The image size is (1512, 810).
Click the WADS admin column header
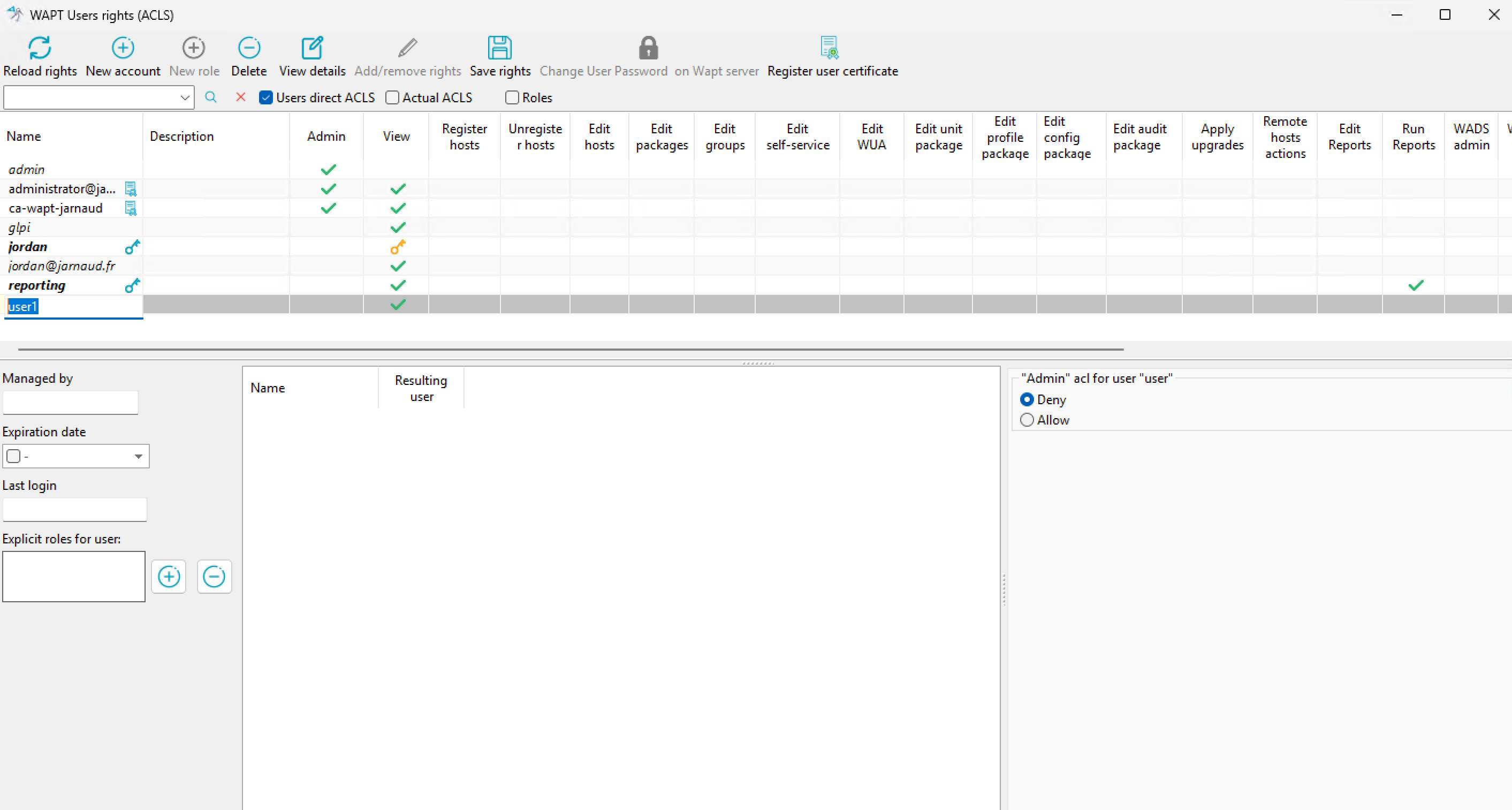pos(1471,137)
